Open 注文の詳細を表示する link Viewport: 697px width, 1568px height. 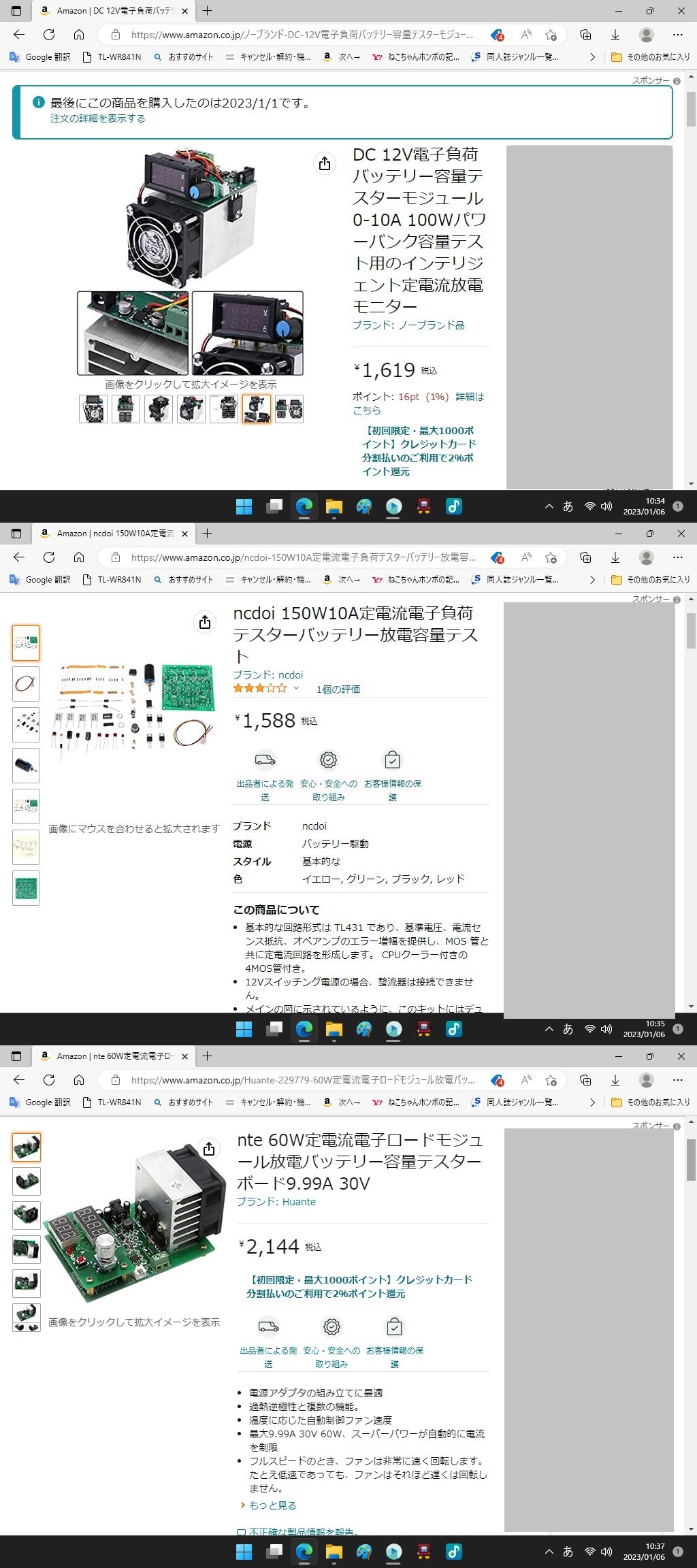point(97,118)
